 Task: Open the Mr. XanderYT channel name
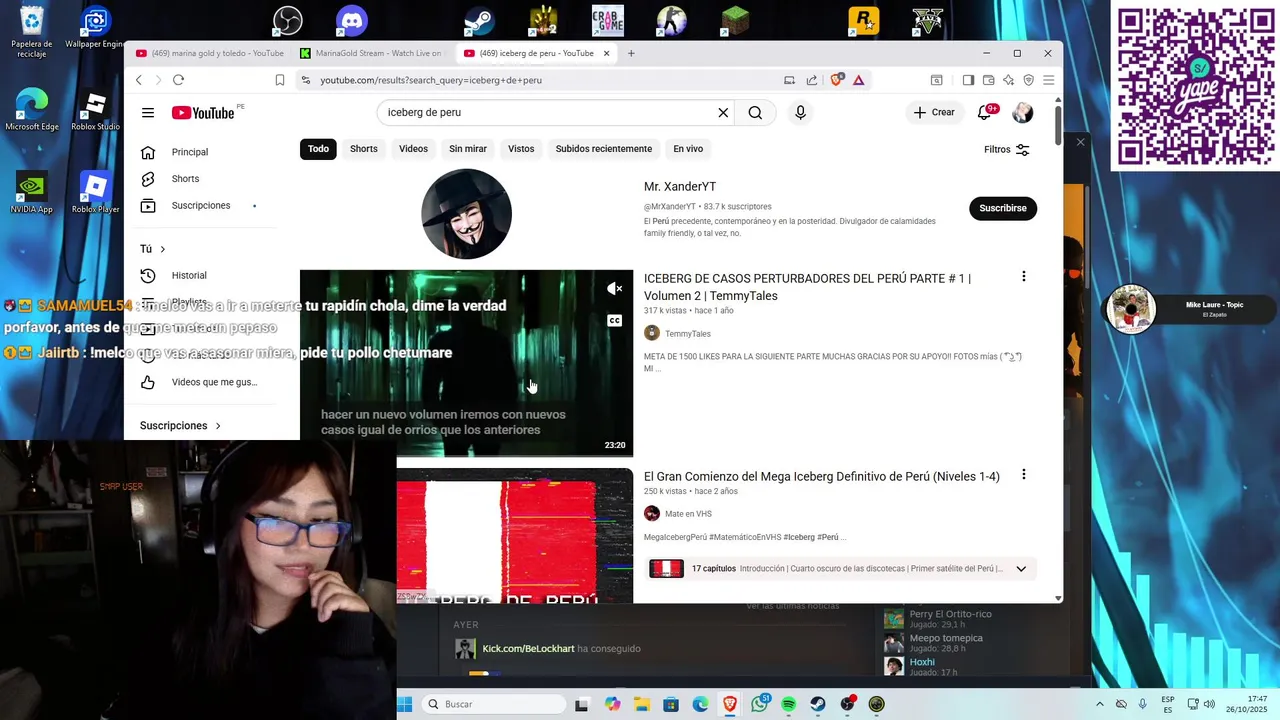coord(680,187)
